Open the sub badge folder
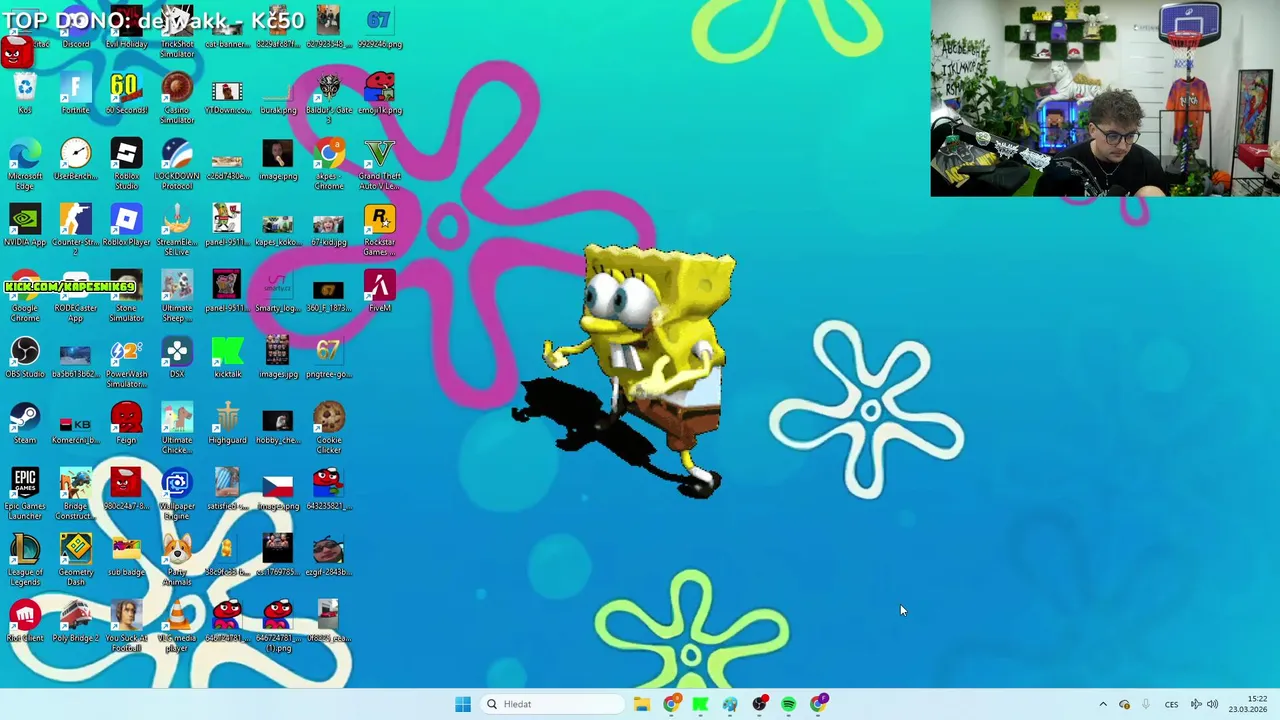The image size is (1280, 720). click(x=126, y=556)
